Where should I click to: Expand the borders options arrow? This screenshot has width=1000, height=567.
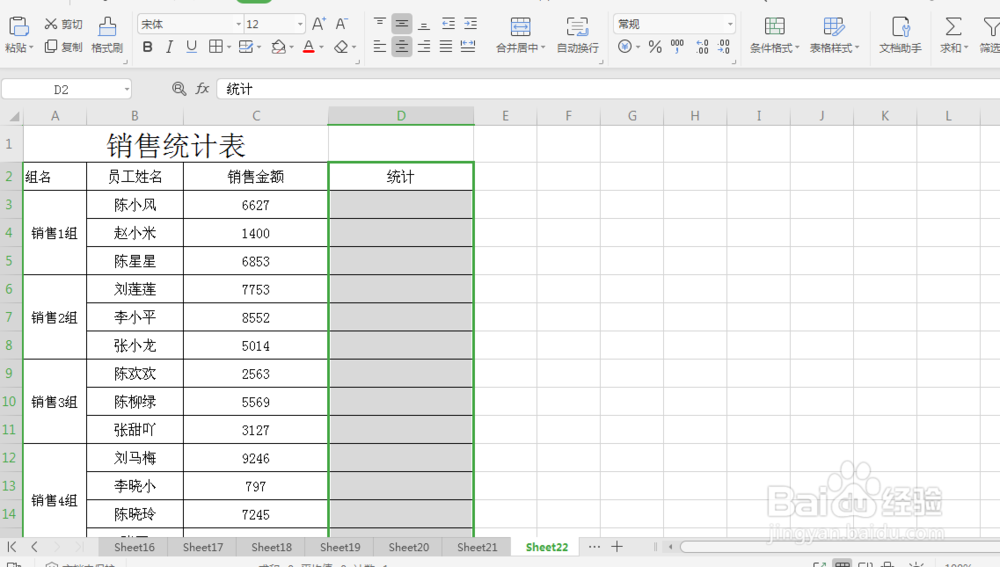click(229, 47)
